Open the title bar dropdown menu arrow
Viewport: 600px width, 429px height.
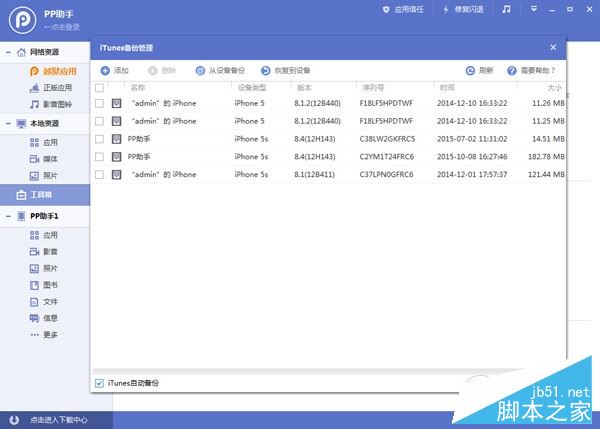[533, 9]
